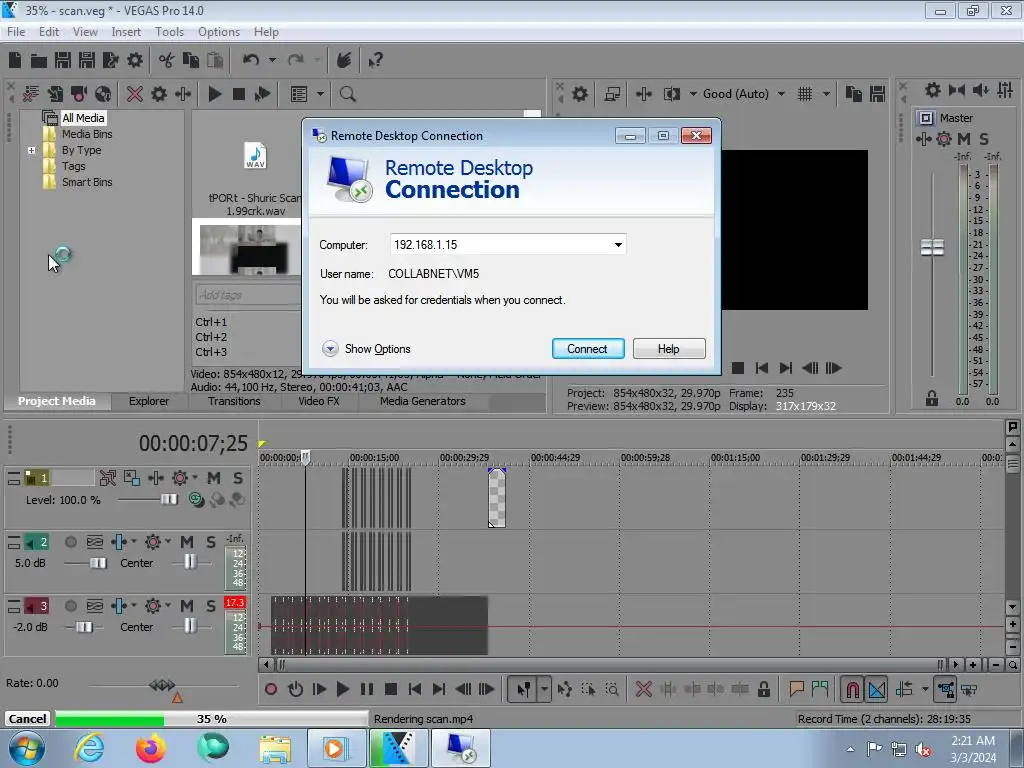Solo video track 1
The height and width of the screenshot is (768, 1024).
pyautogui.click(x=238, y=478)
